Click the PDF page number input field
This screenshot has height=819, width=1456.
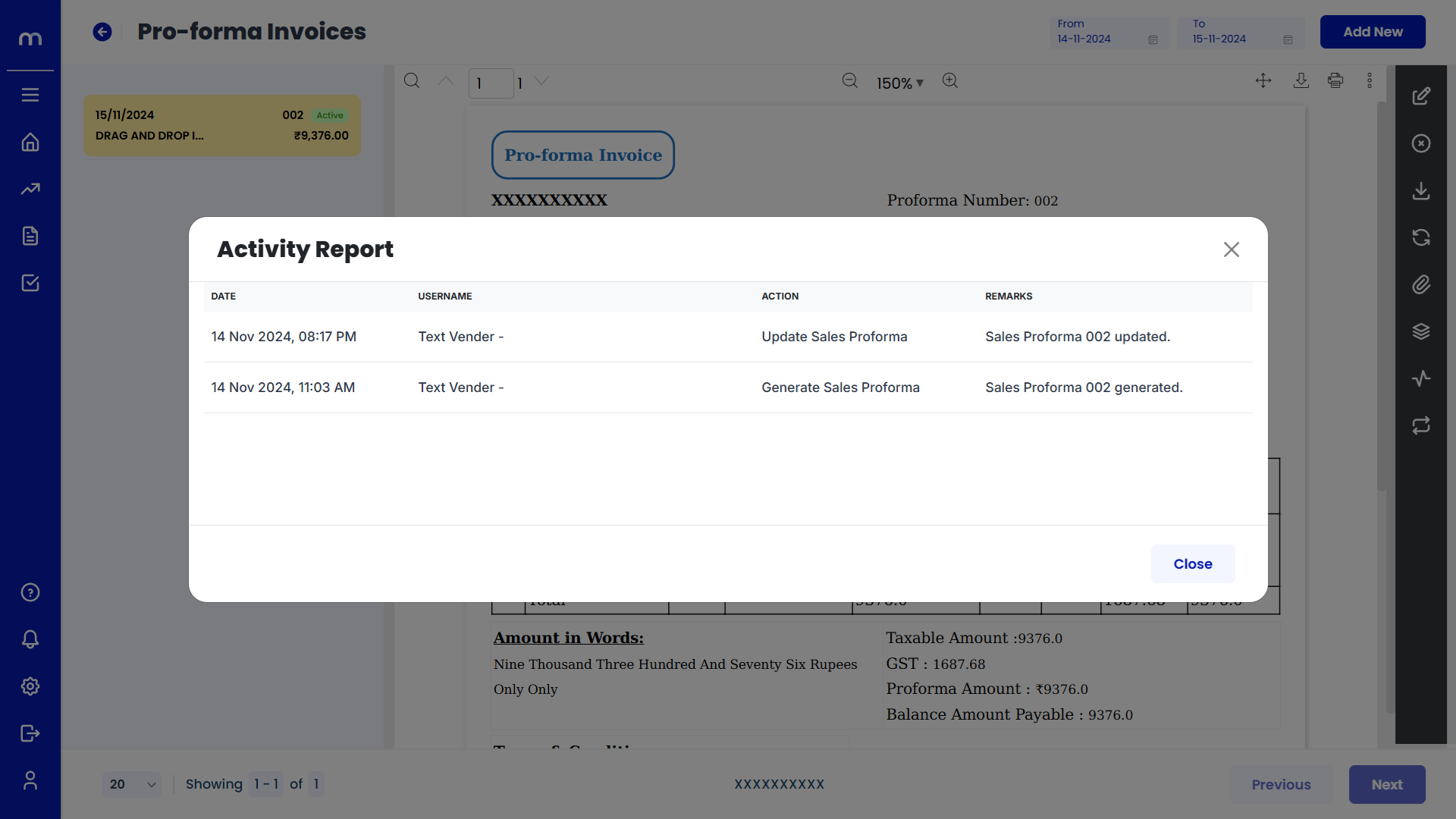[x=490, y=83]
